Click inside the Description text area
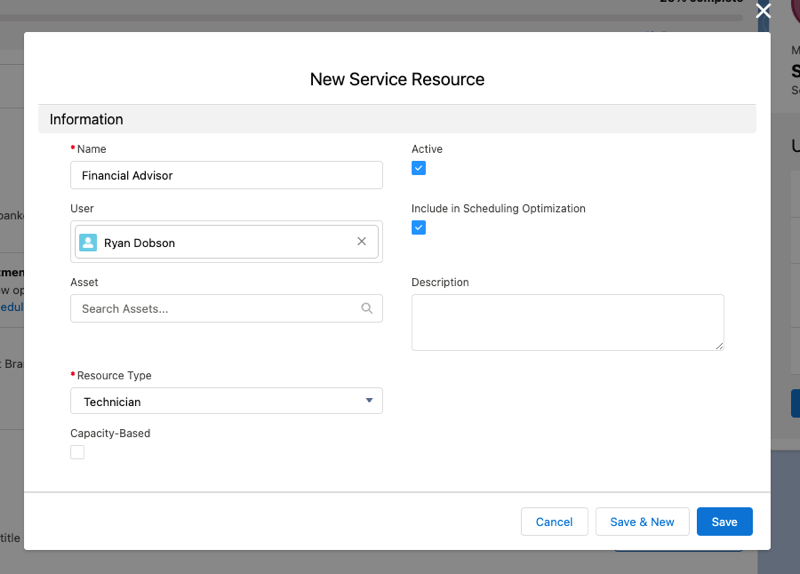The width and height of the screenshot is (800, 574). click(567, 322)
